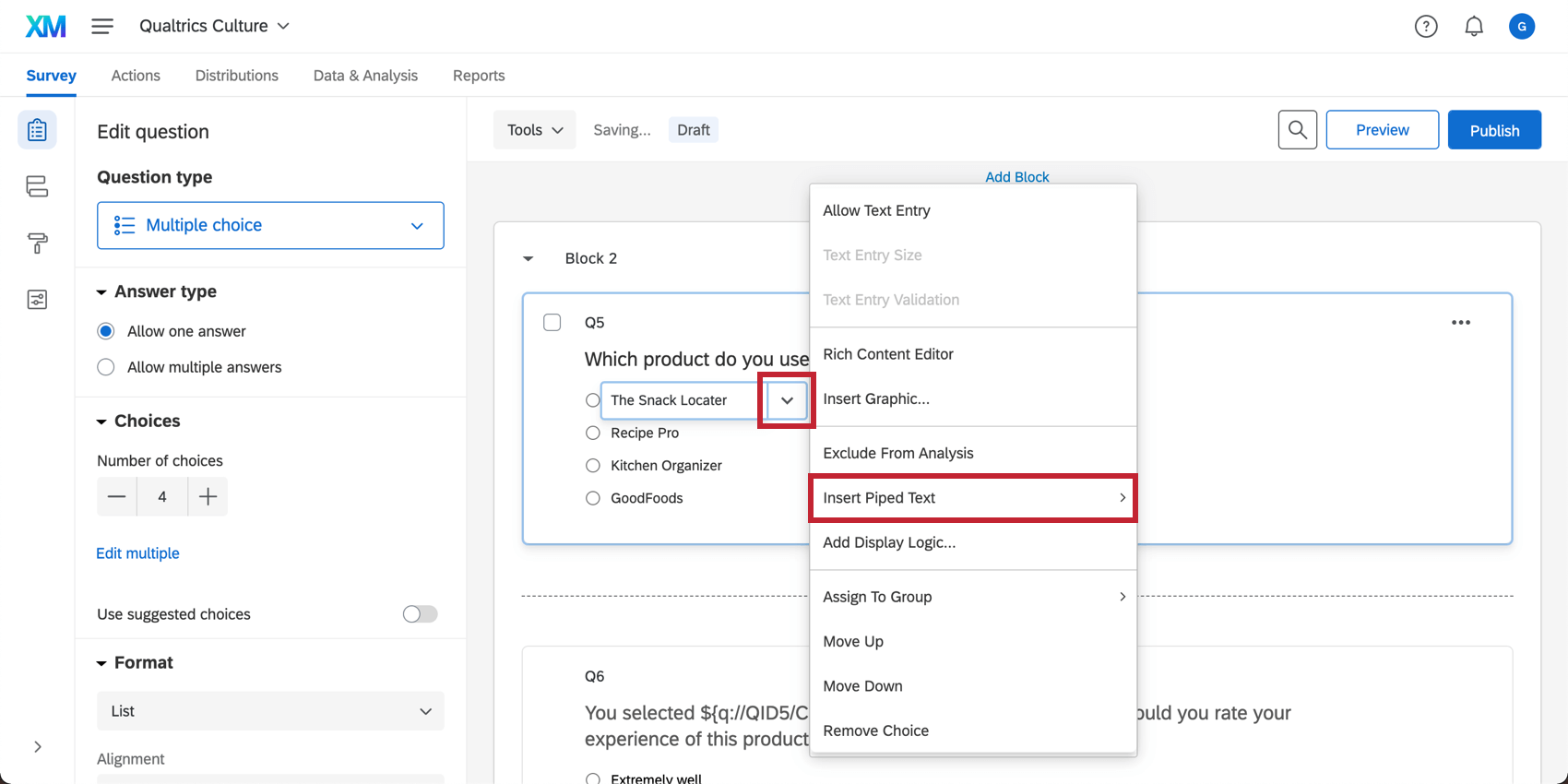The height and width of the screenshot is (784, 1568).
Task: Open the Builder clipboard sidebar icon
Action: 37,130
